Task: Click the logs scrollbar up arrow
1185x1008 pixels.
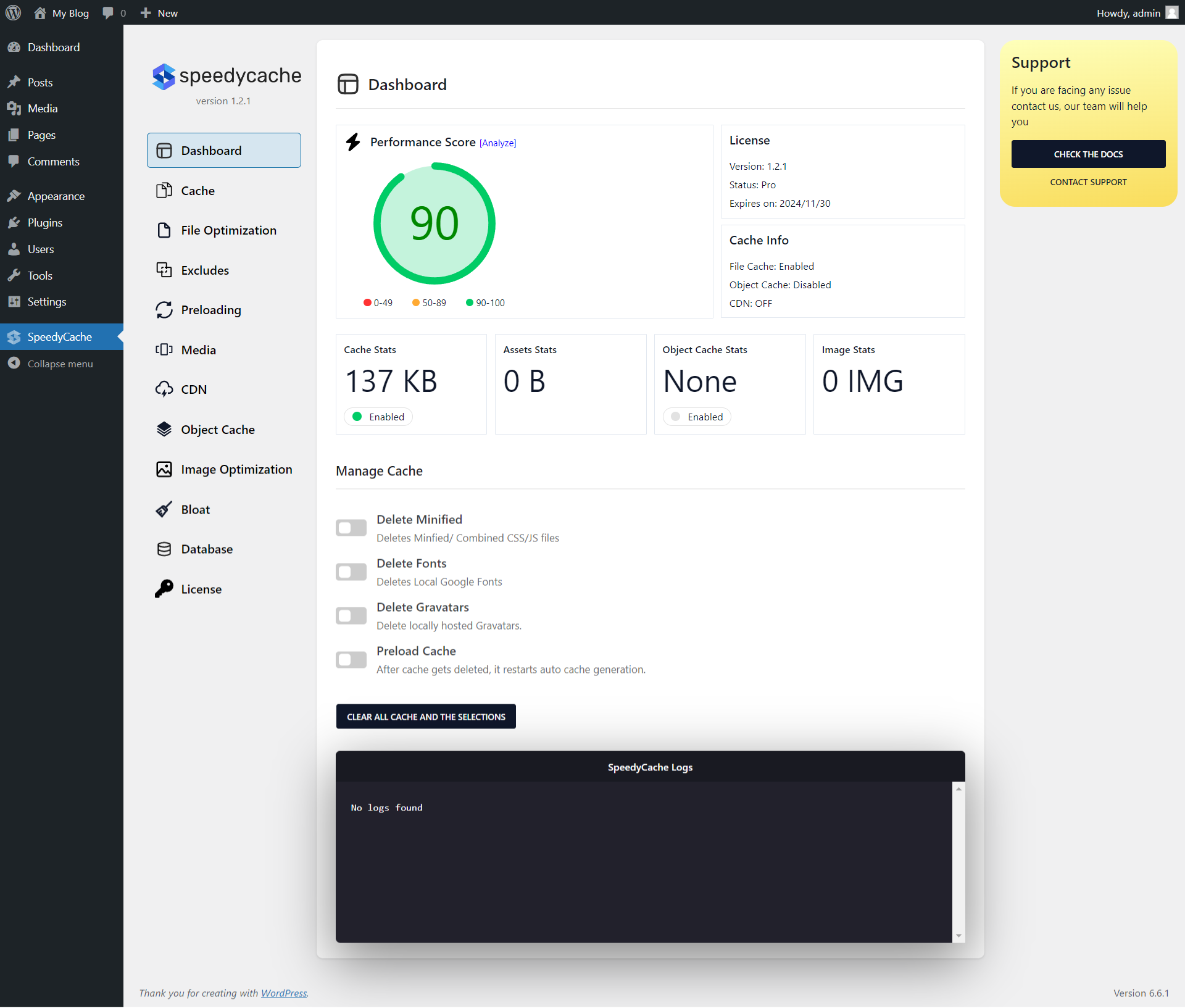Action: pyautogui.click(x=958, y=789)
